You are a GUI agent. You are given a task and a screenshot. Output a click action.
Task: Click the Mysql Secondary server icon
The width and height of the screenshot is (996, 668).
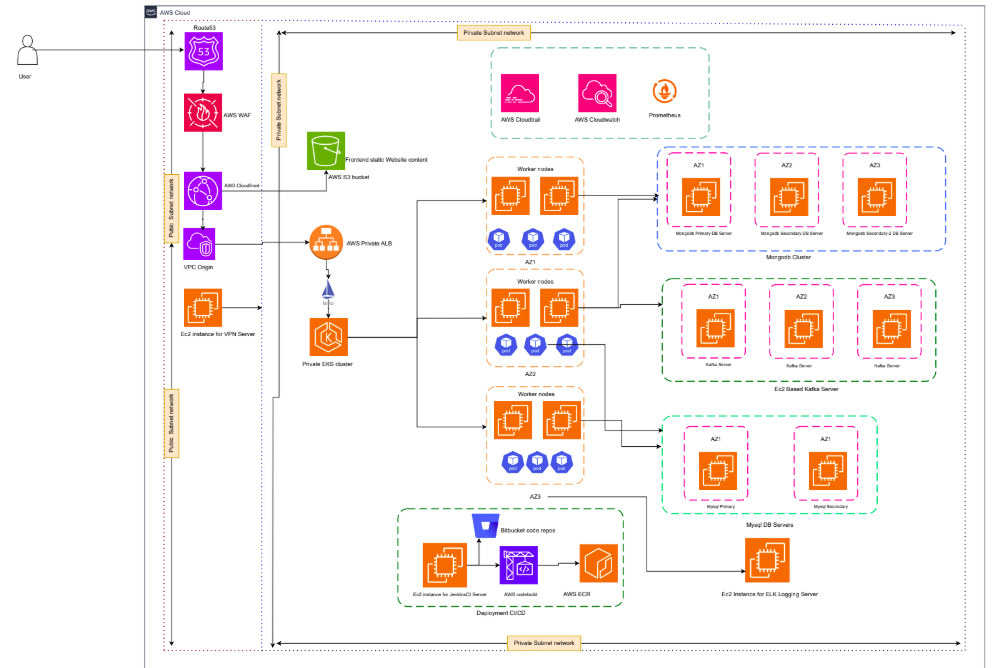(x=825, y=471)
